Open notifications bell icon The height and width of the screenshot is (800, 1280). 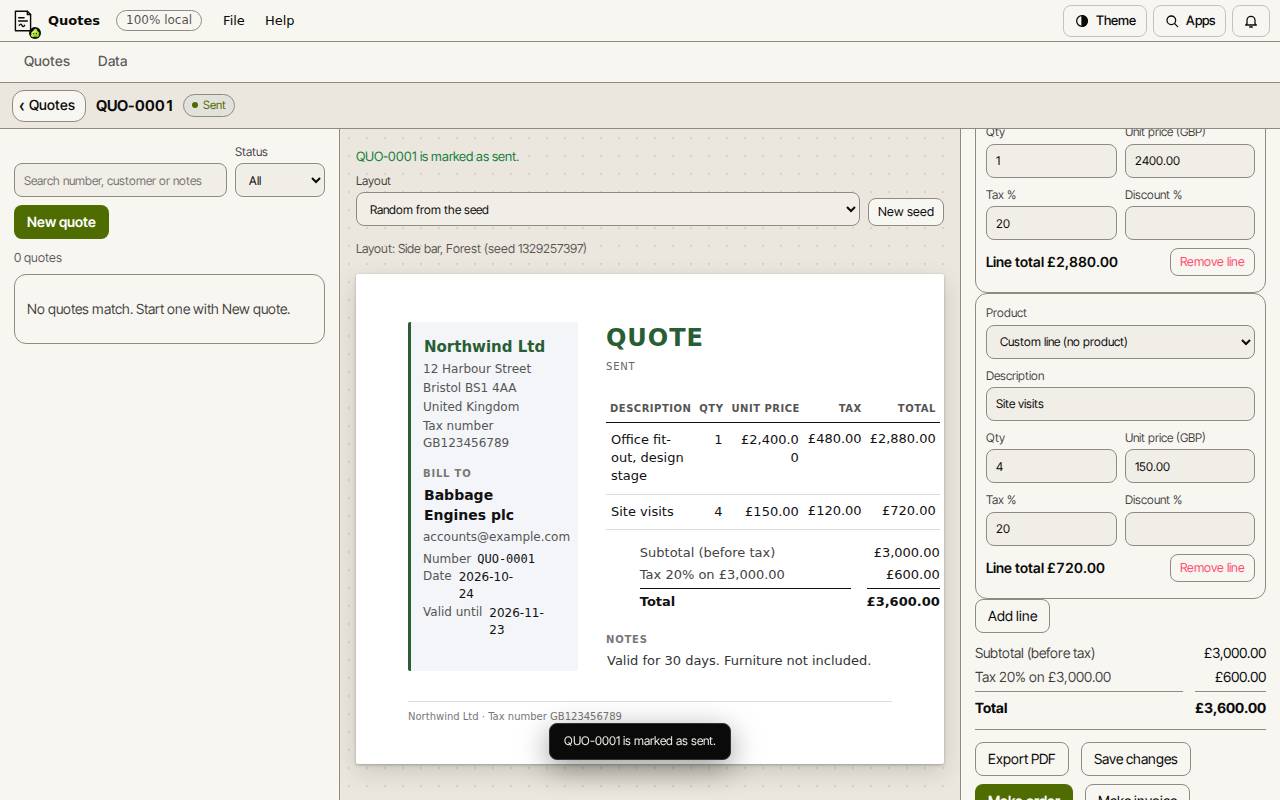point(1250,21)
